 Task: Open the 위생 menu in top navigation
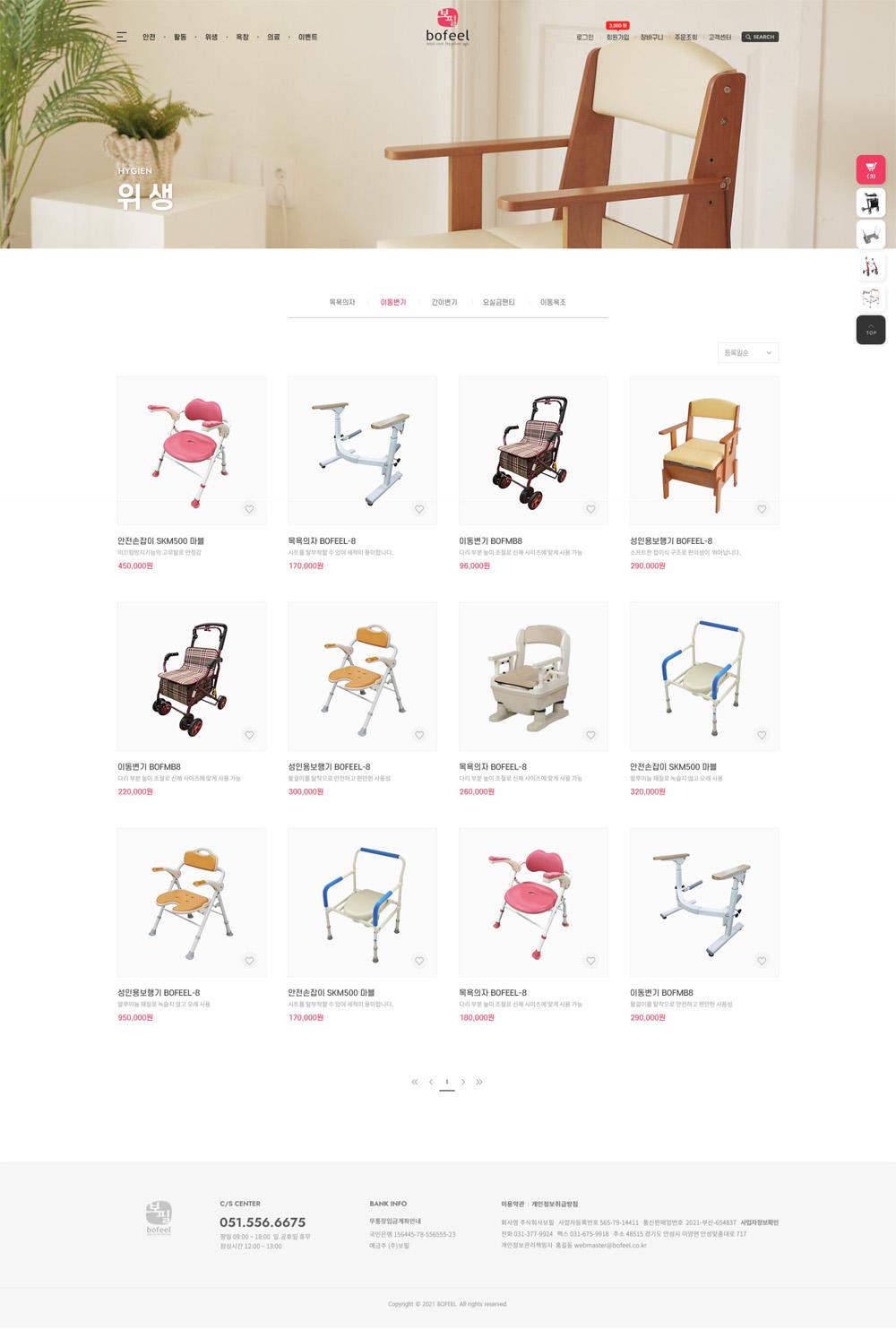(x=211, y=37)
